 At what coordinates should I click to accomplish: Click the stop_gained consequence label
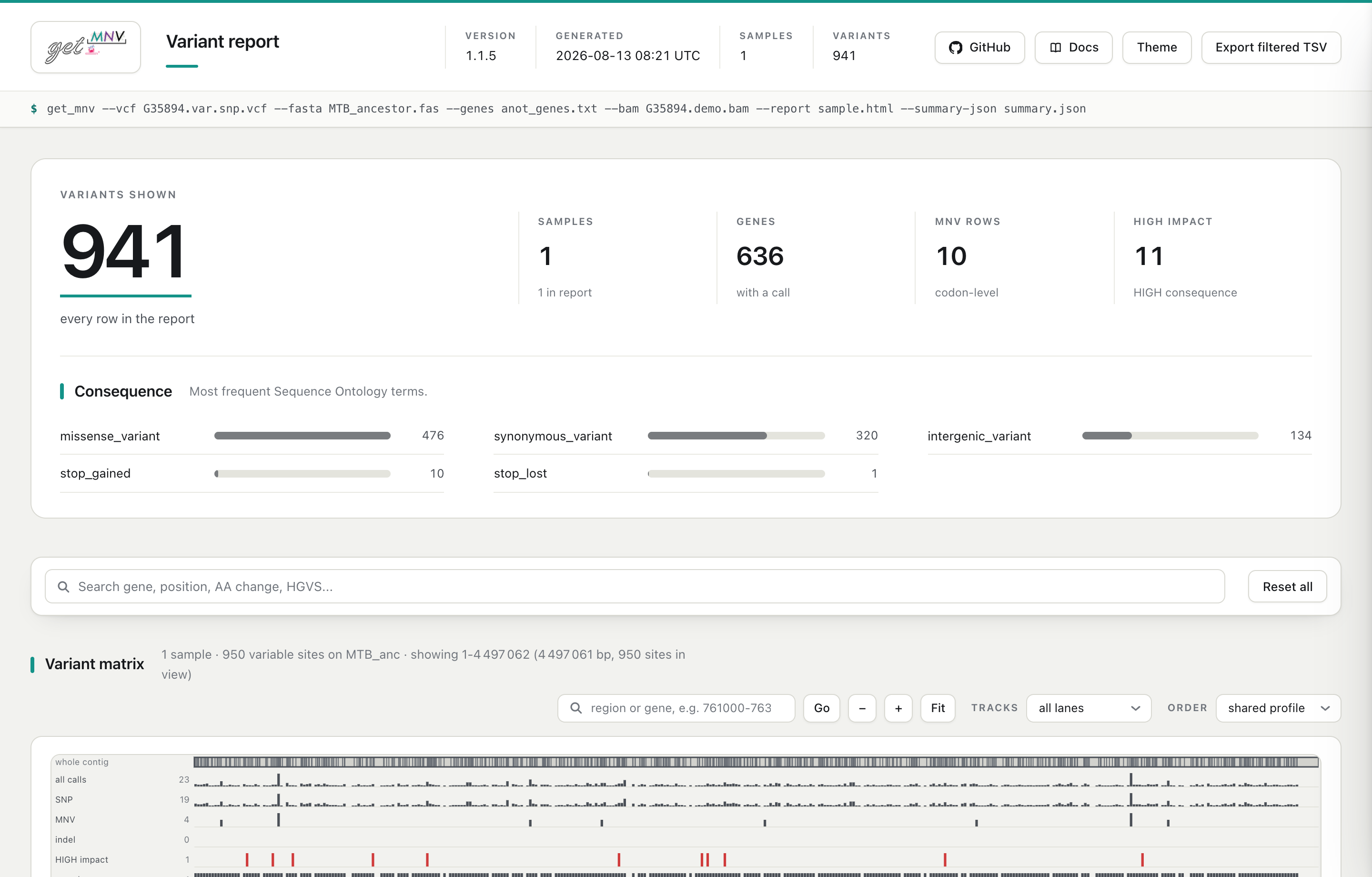[x=95, y=473]
